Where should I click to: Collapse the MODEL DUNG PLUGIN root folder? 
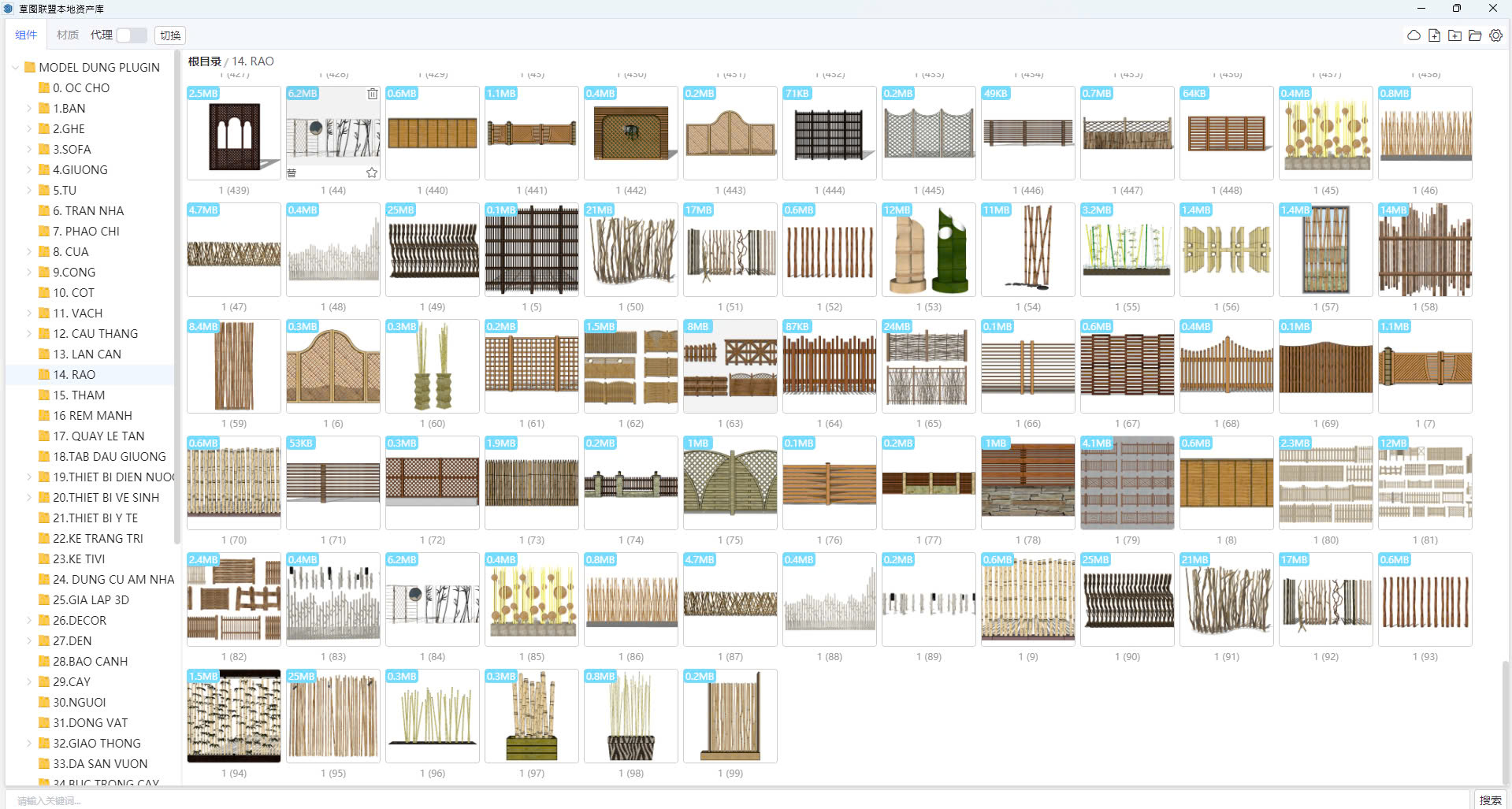click(15, 68)
